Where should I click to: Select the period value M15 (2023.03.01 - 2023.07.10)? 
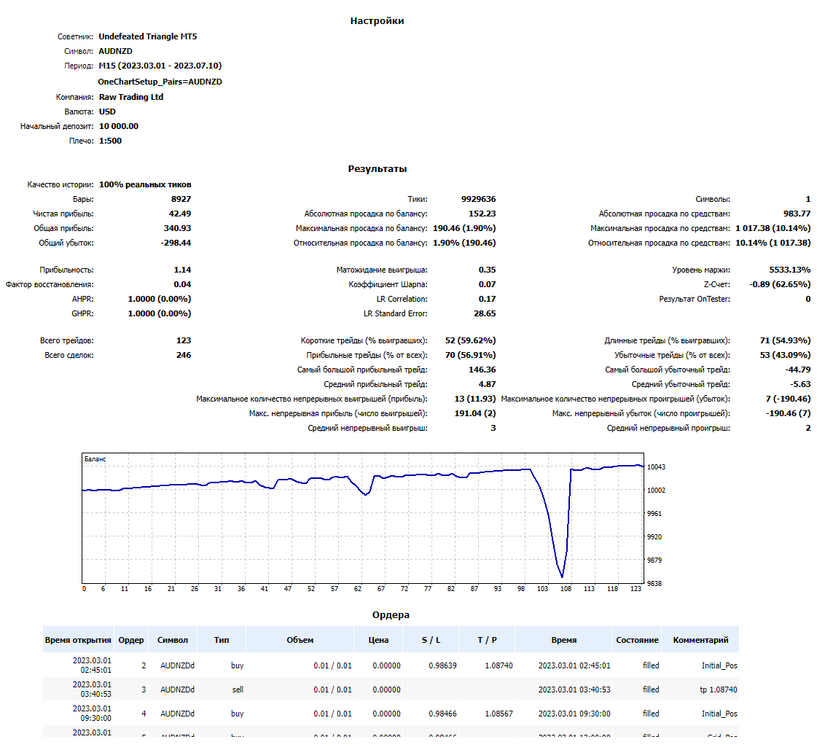click(160, 66)
